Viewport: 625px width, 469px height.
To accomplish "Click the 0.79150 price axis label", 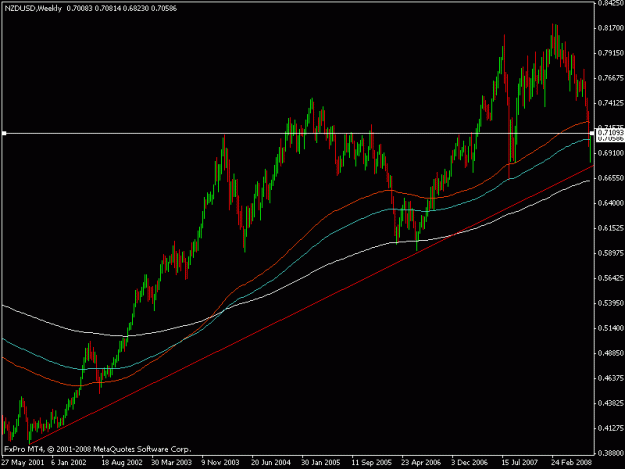I will [x=611, y=53].
